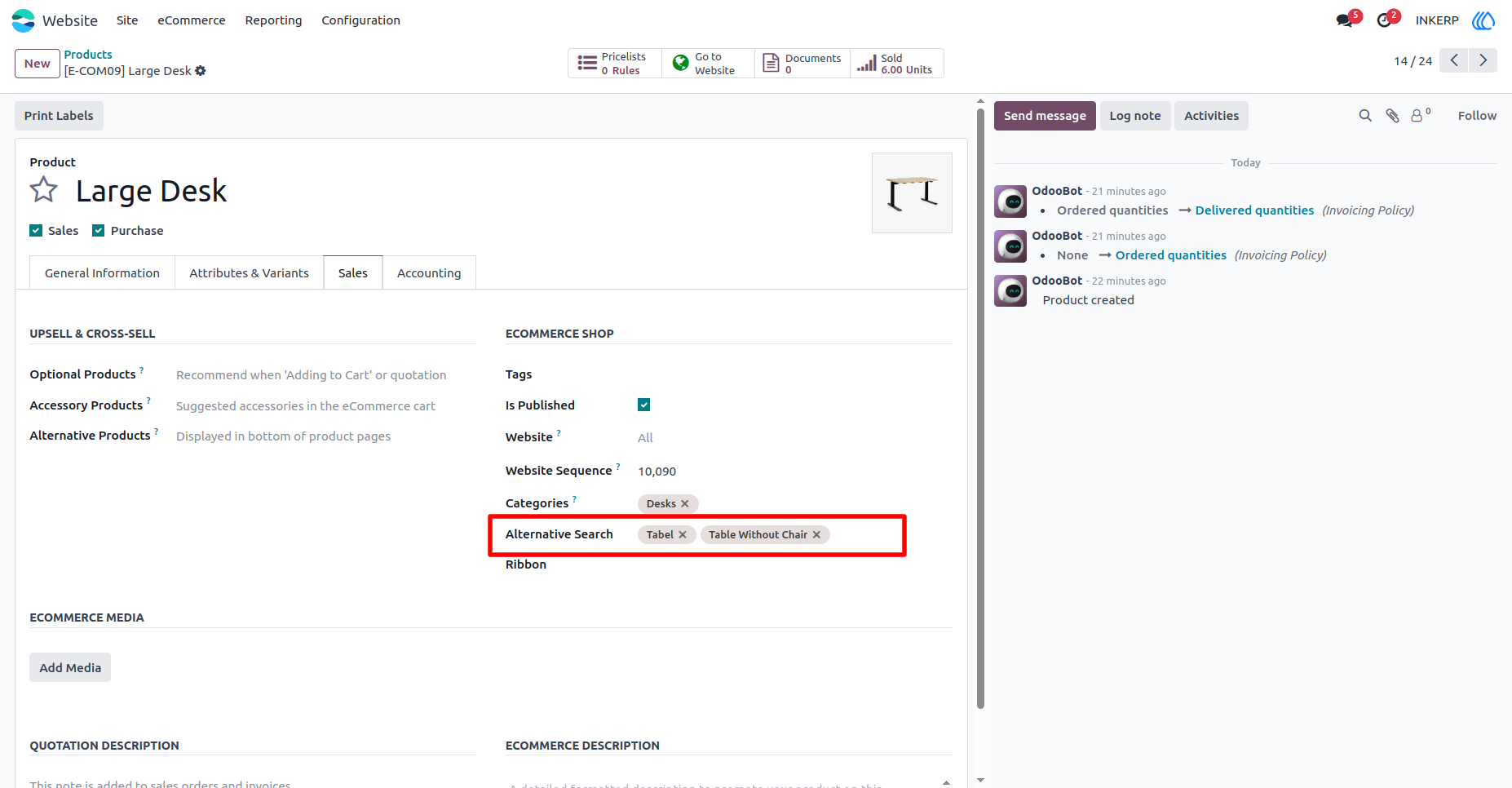The height and width of the screenshot is (788, 1512).
Task: Open the activities clock icon
Action: (x=1384, y=20)
